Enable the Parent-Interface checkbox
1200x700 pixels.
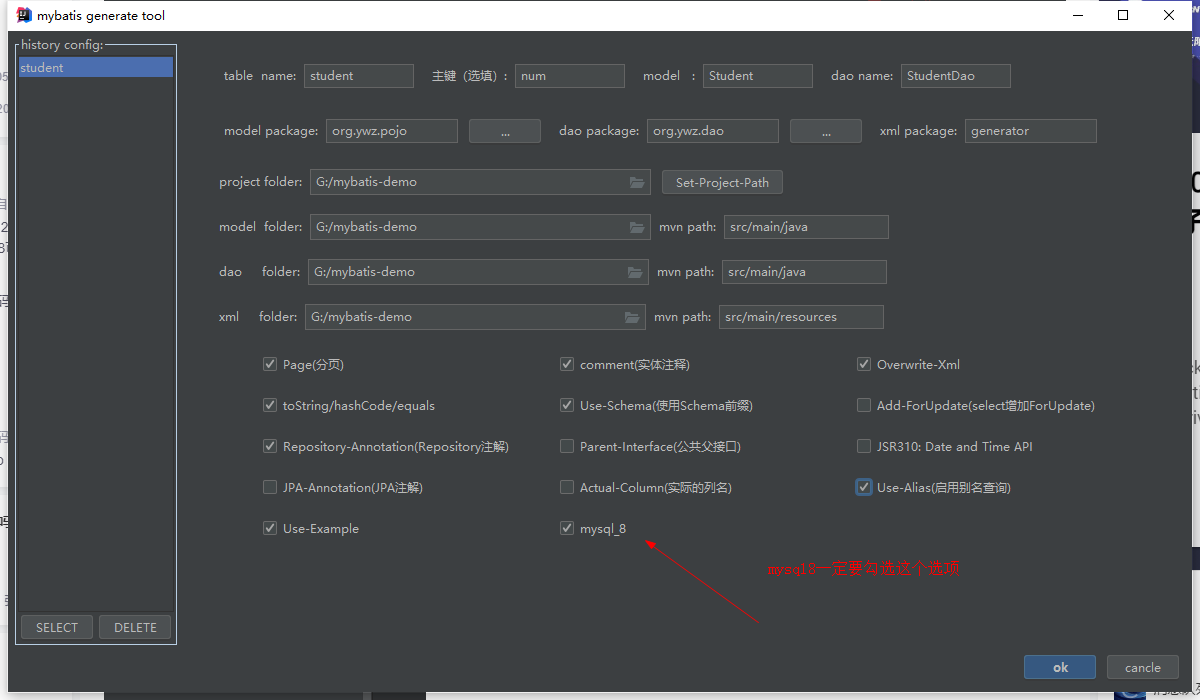click(x=567, y=447)
